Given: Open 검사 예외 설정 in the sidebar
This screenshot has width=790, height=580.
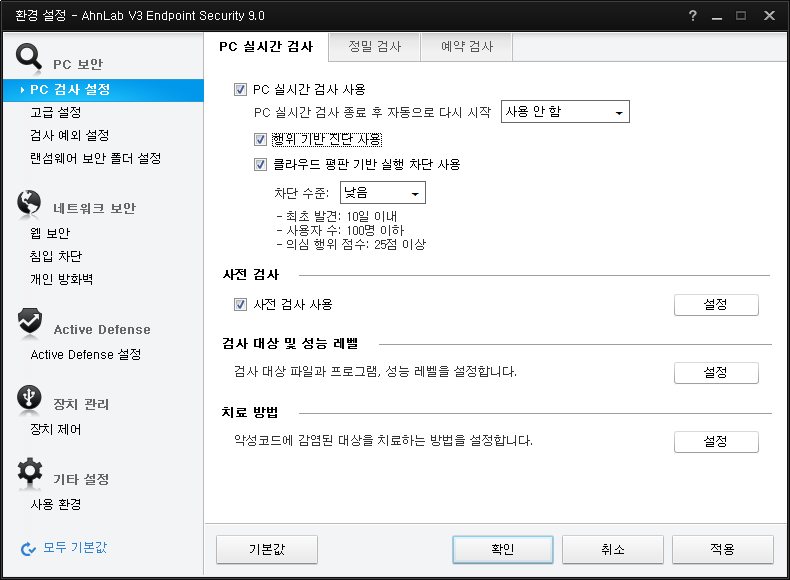Looking at the screenshot, I should tap(70, 135).
